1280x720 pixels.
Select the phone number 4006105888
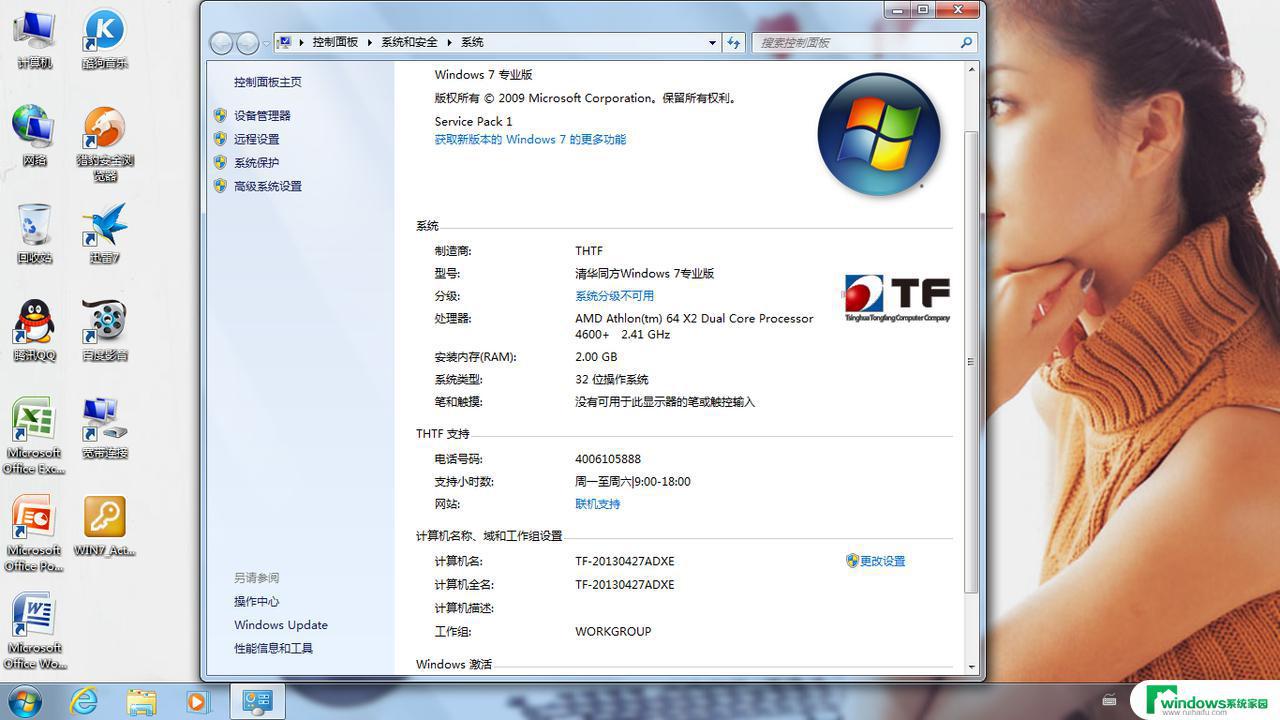(608, 459)
